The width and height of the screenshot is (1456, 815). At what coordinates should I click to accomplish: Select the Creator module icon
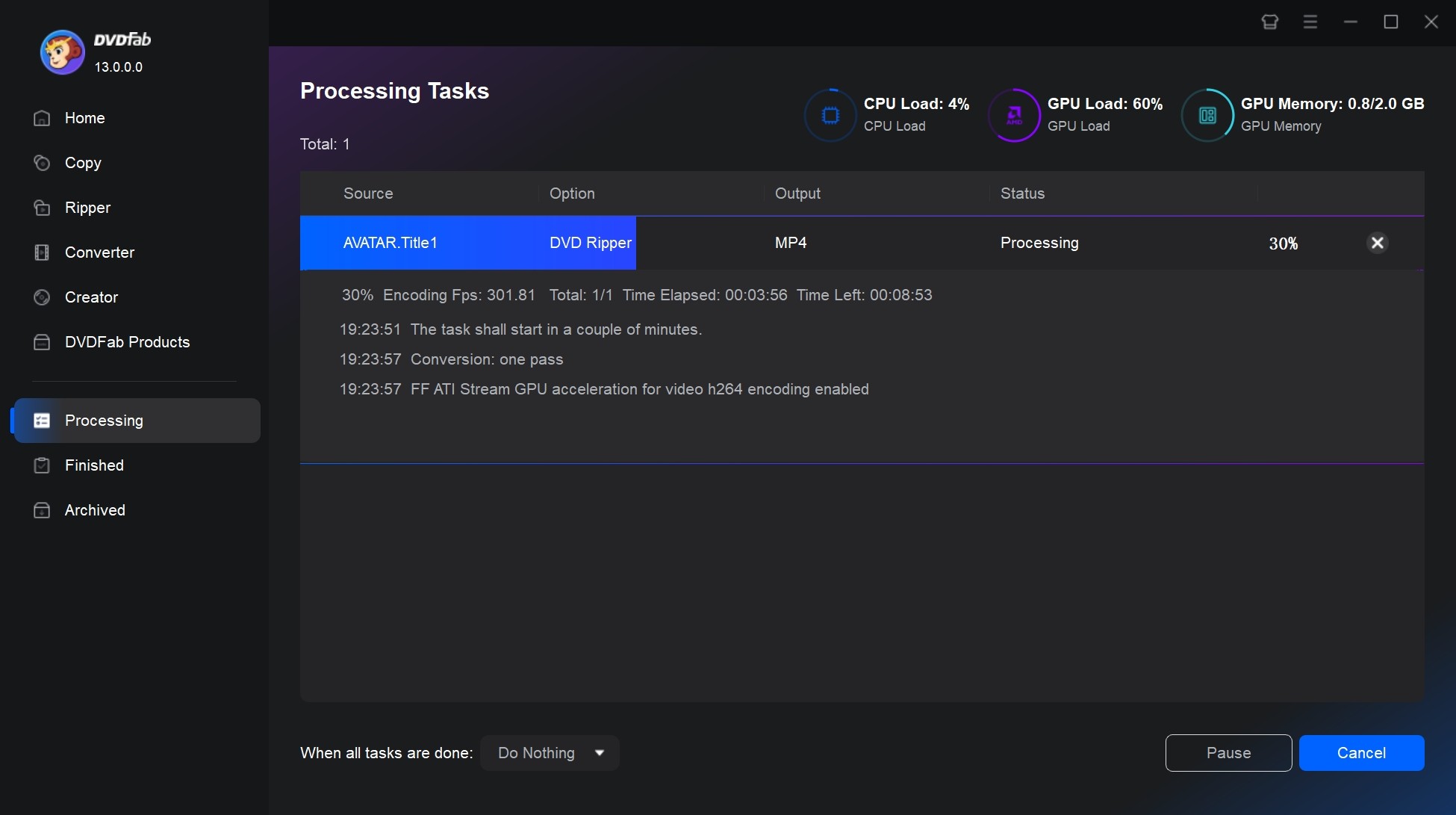pyautogui.click(x=40, y=297)
